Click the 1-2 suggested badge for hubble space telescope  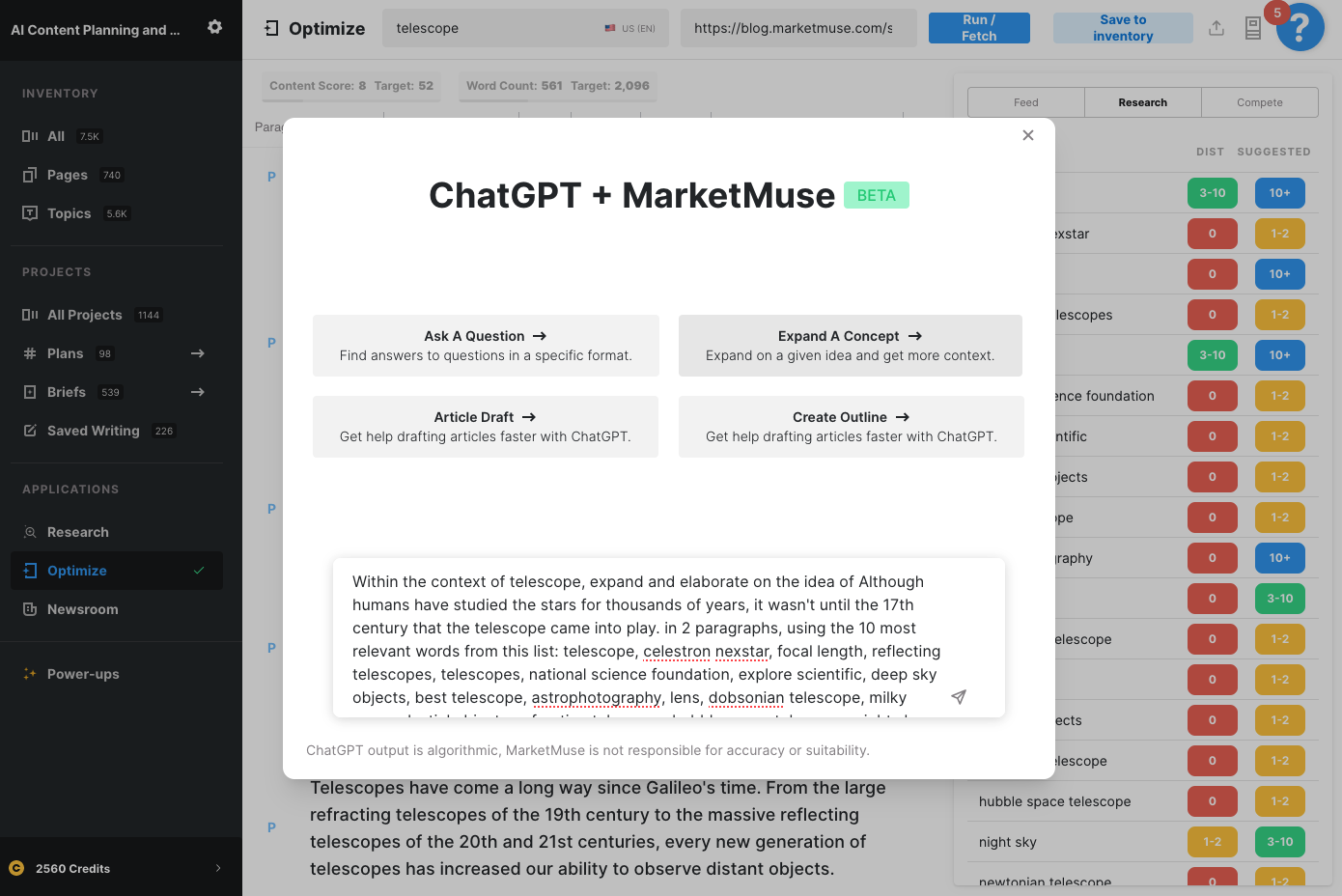1280,801
